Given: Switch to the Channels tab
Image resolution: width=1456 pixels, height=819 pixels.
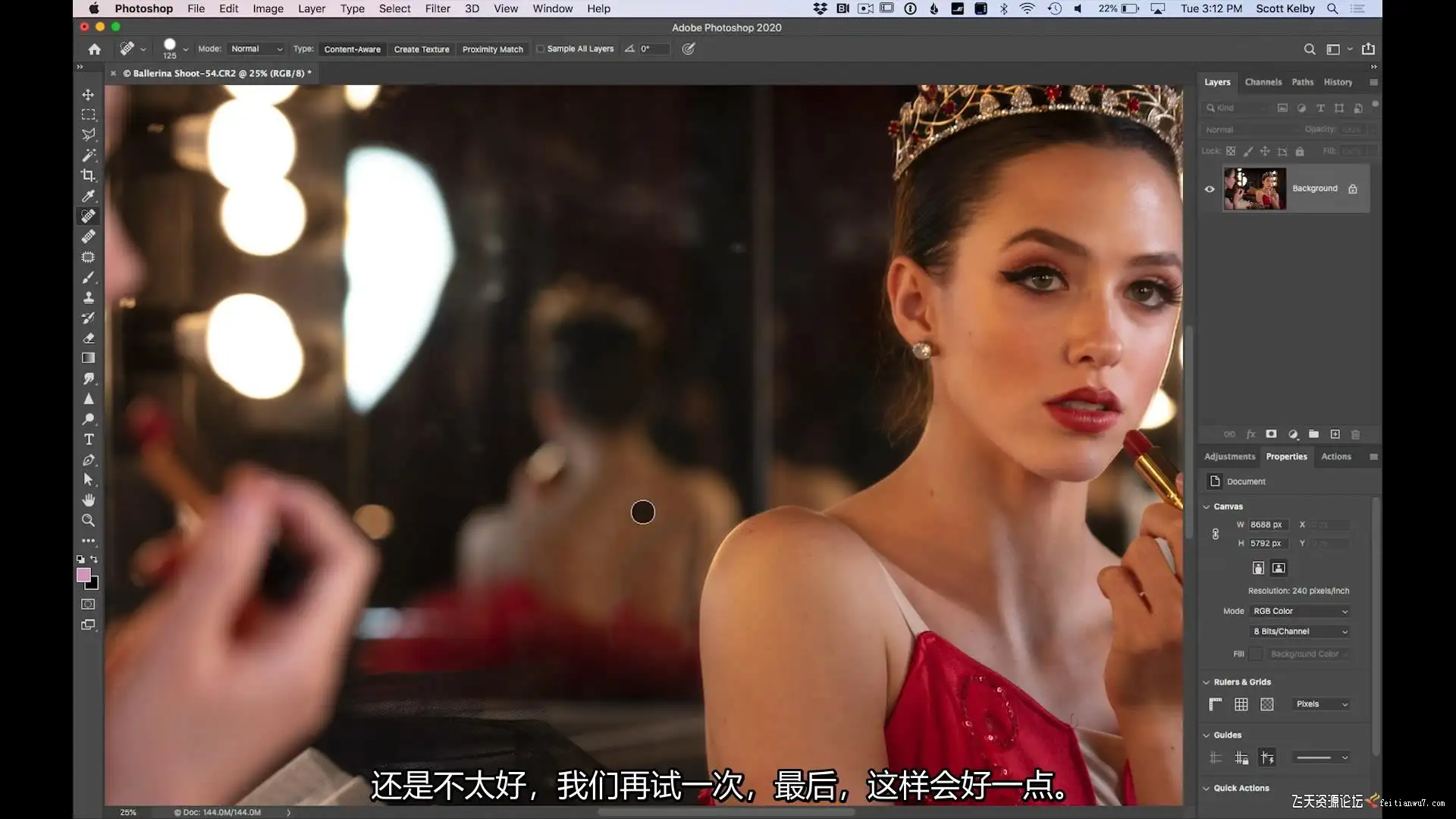Looking at the screenshot, I should point(1263,82).
